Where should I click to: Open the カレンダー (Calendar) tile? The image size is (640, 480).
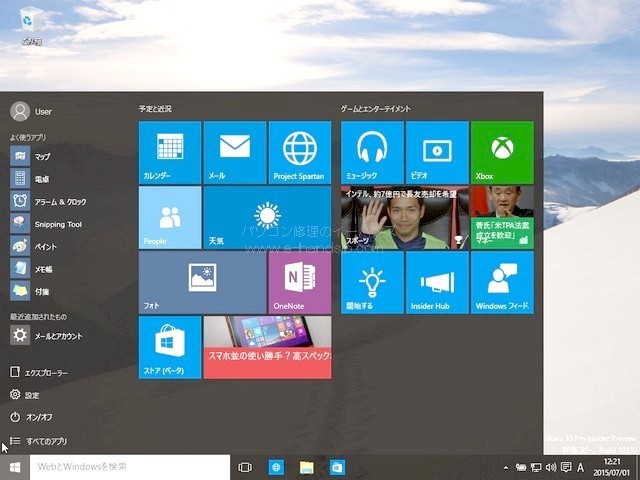click(170, 152)
